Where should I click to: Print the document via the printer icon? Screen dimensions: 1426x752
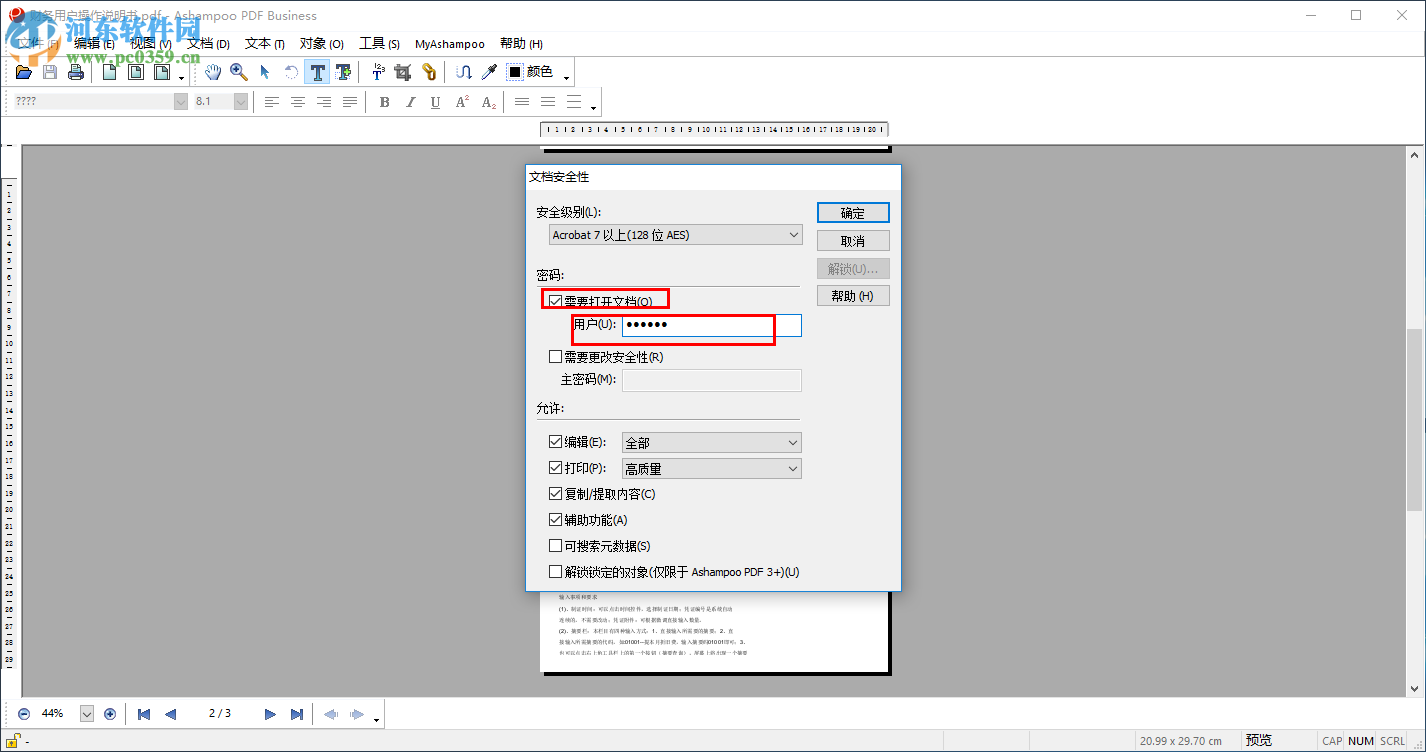(75, 71)
